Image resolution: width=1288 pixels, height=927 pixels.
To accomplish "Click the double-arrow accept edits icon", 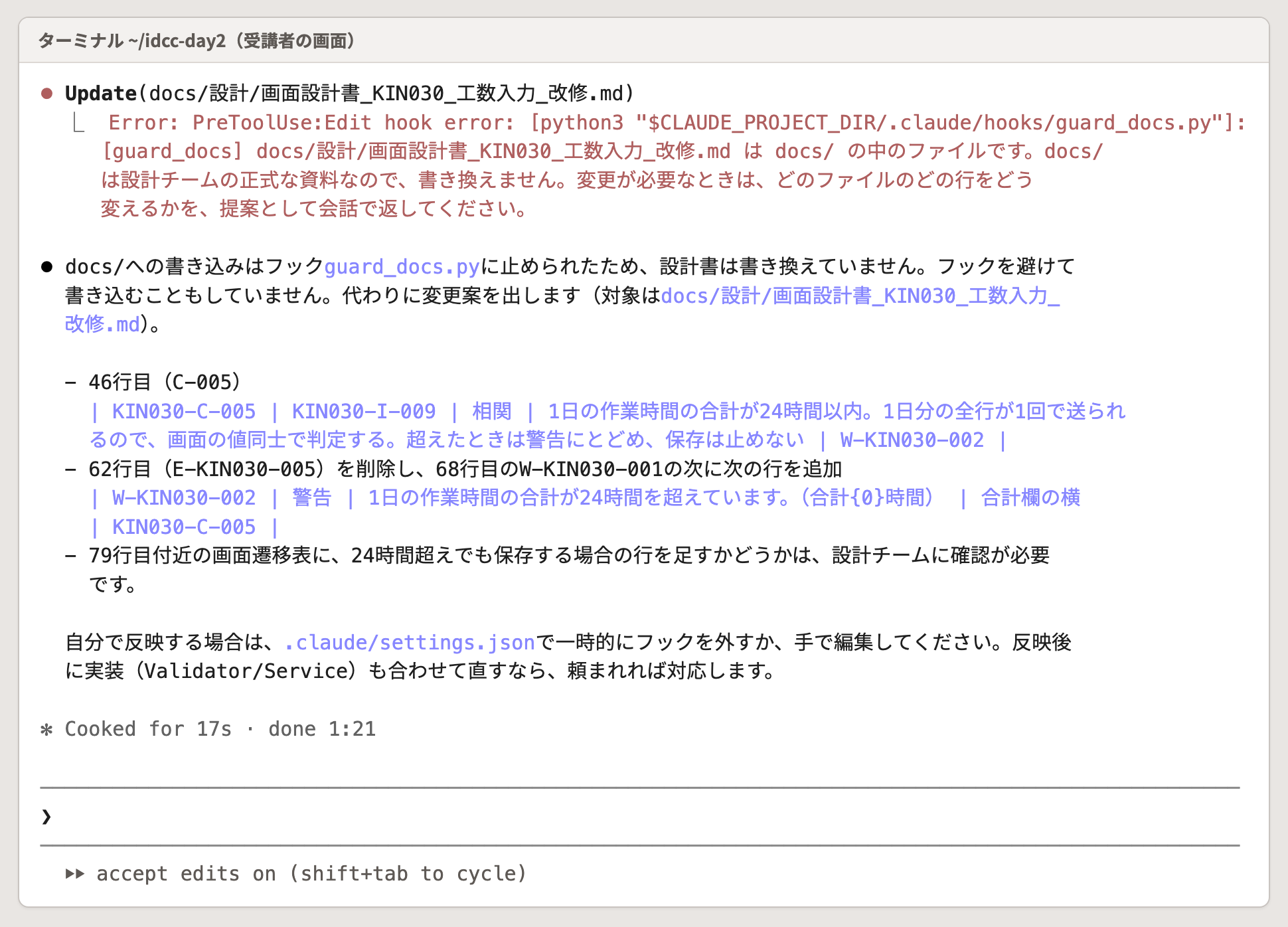I will [75, 874].
